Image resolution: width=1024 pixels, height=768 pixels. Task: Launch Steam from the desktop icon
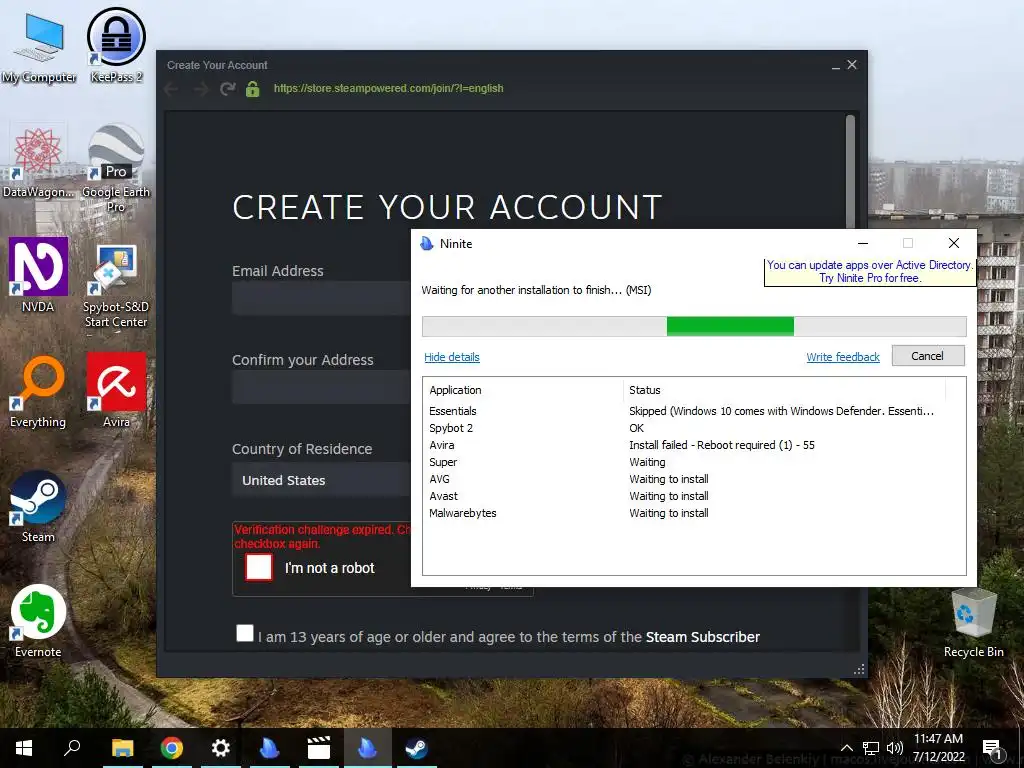38,507
